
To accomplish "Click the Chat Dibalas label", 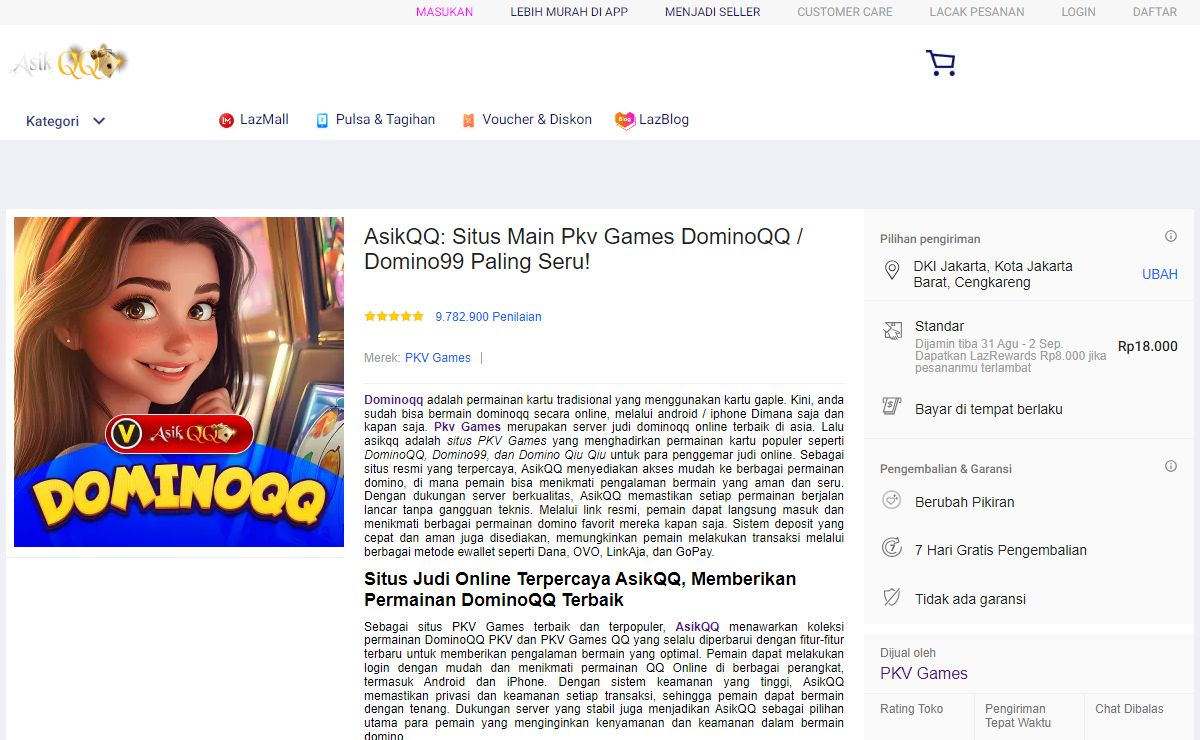I will click(1129, 708).
